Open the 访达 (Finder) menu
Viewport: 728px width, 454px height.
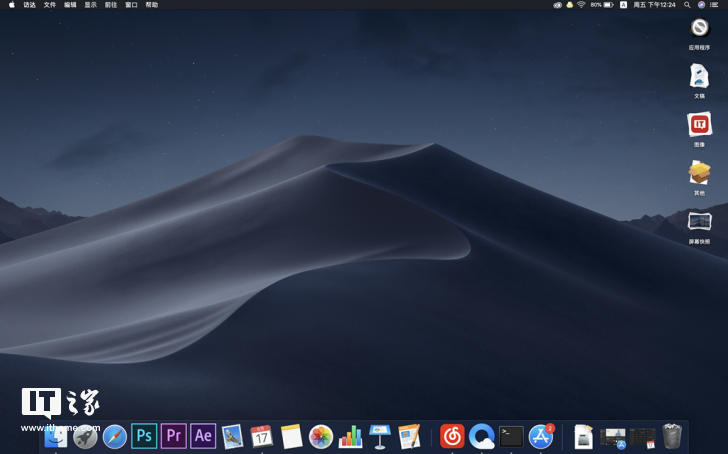tap(30, 5)
